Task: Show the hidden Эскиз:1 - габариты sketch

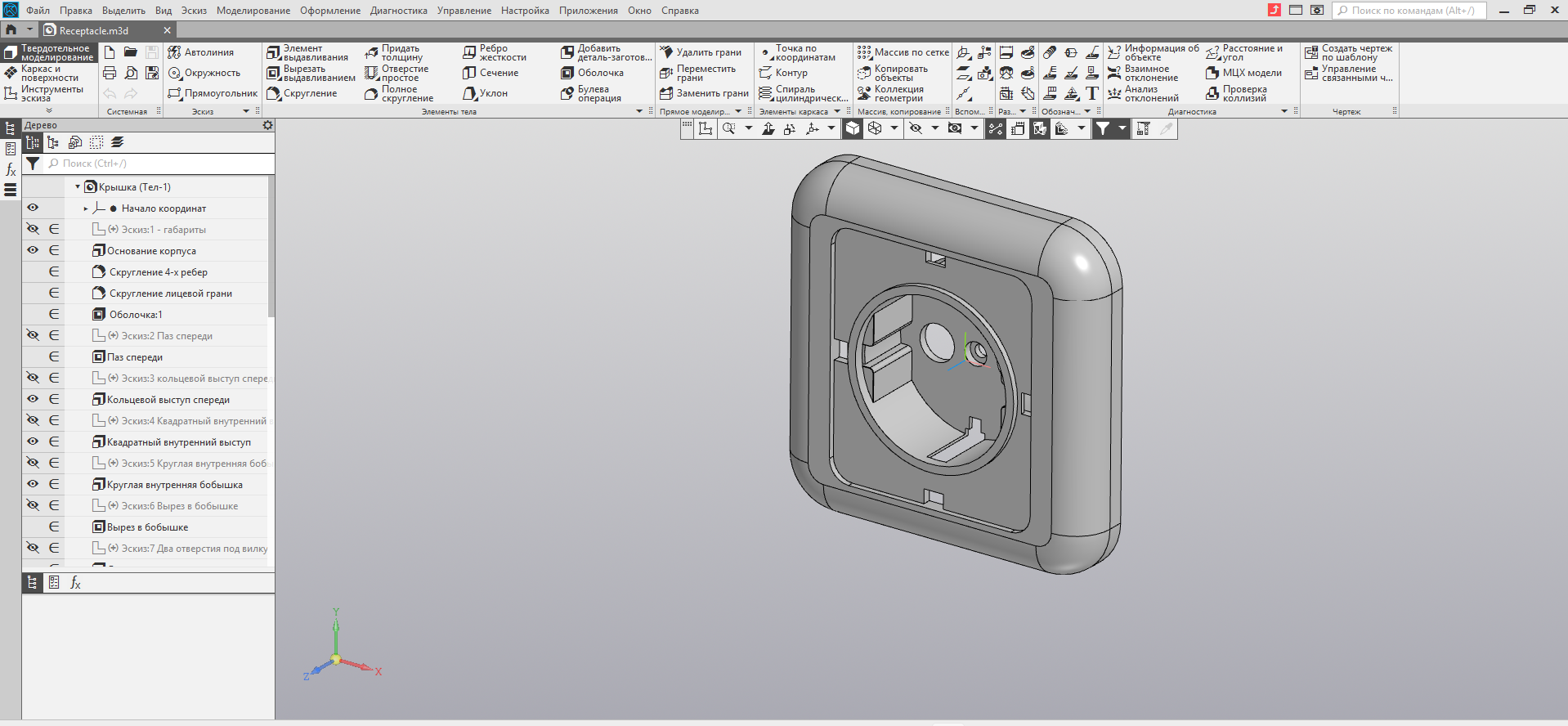Action: 33,229
